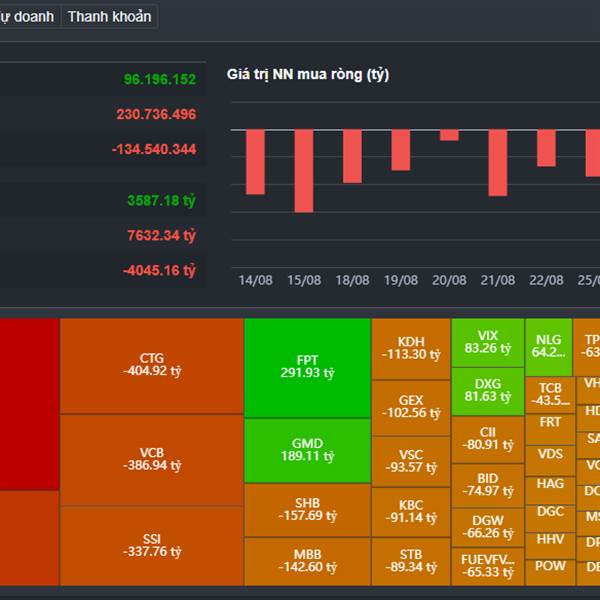Select the green NLG treemap cell
Viewport: 600px width, 600px height.
549,347
